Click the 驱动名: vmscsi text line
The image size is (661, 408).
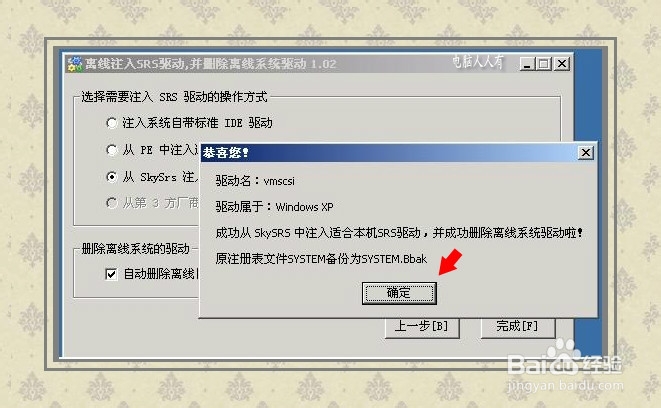pos(255,181)
